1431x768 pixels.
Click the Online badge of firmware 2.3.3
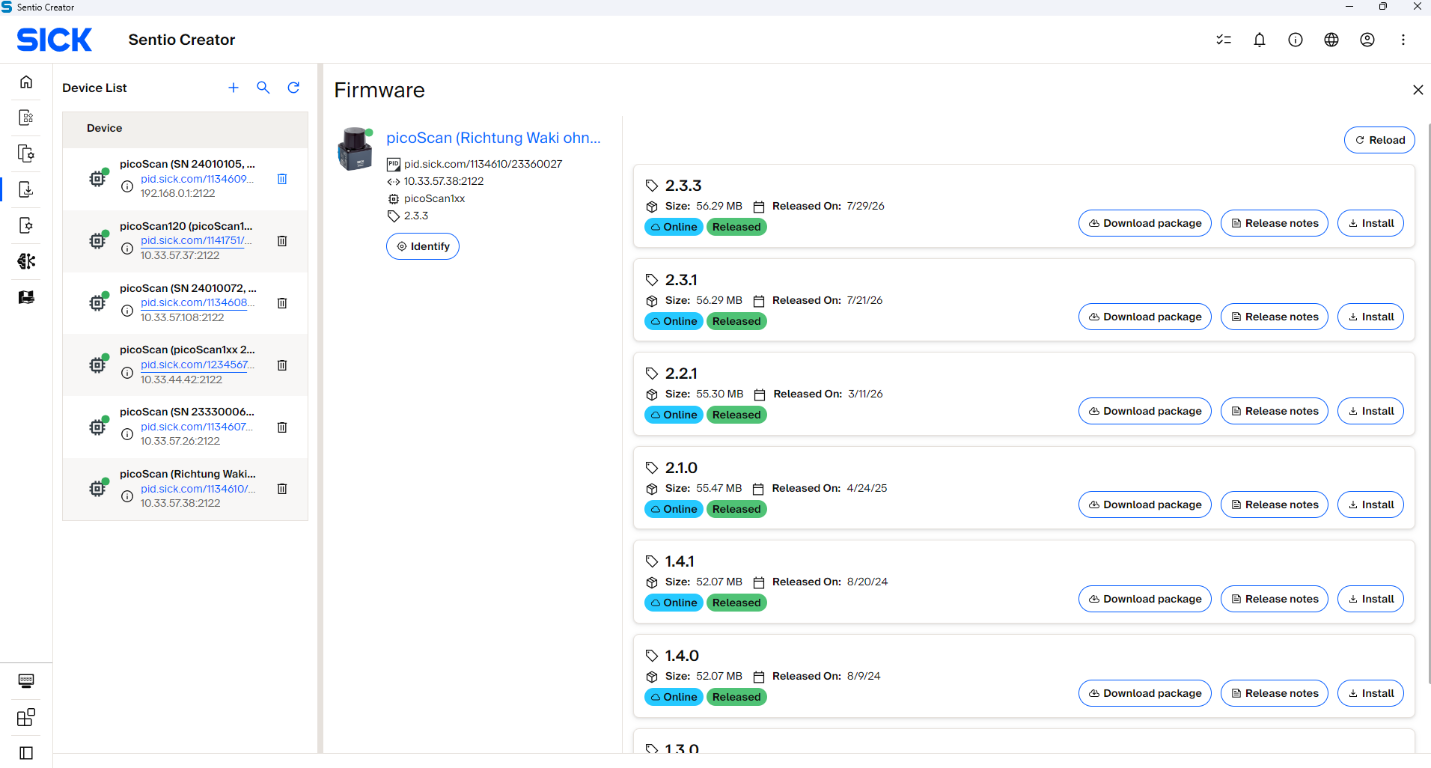coord(674,227)
